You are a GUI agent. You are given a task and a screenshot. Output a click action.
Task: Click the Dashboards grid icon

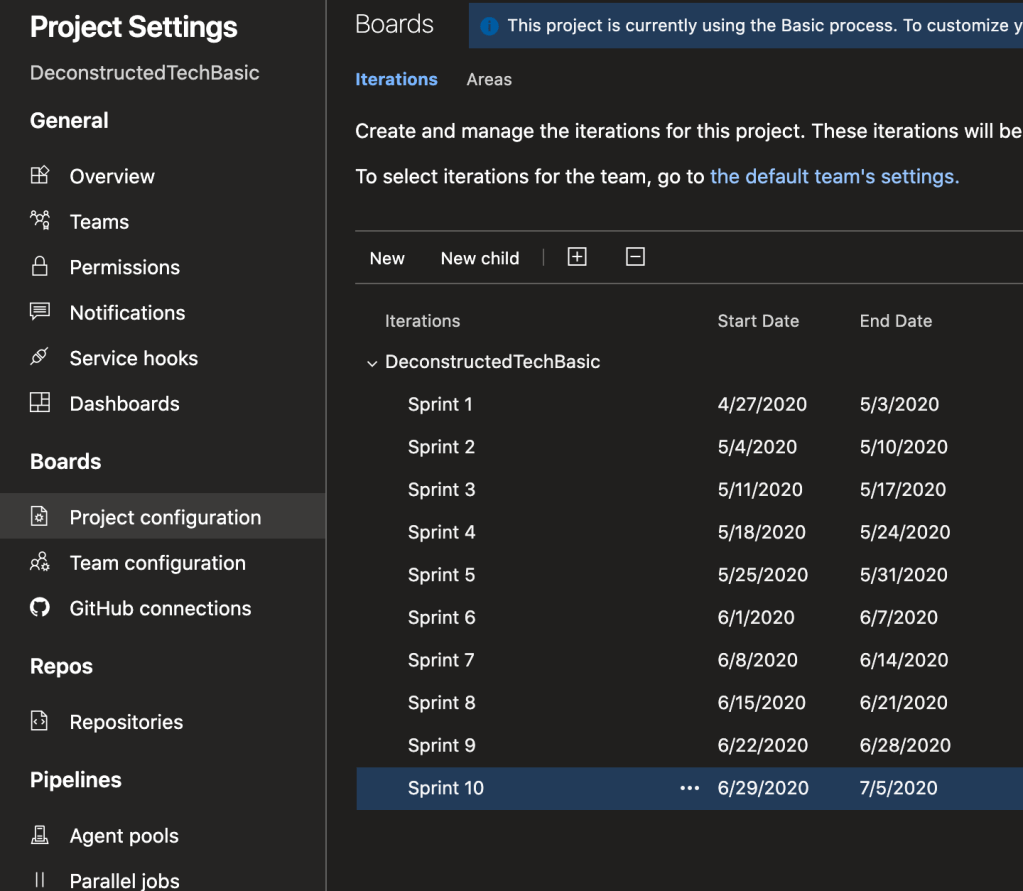40,403
